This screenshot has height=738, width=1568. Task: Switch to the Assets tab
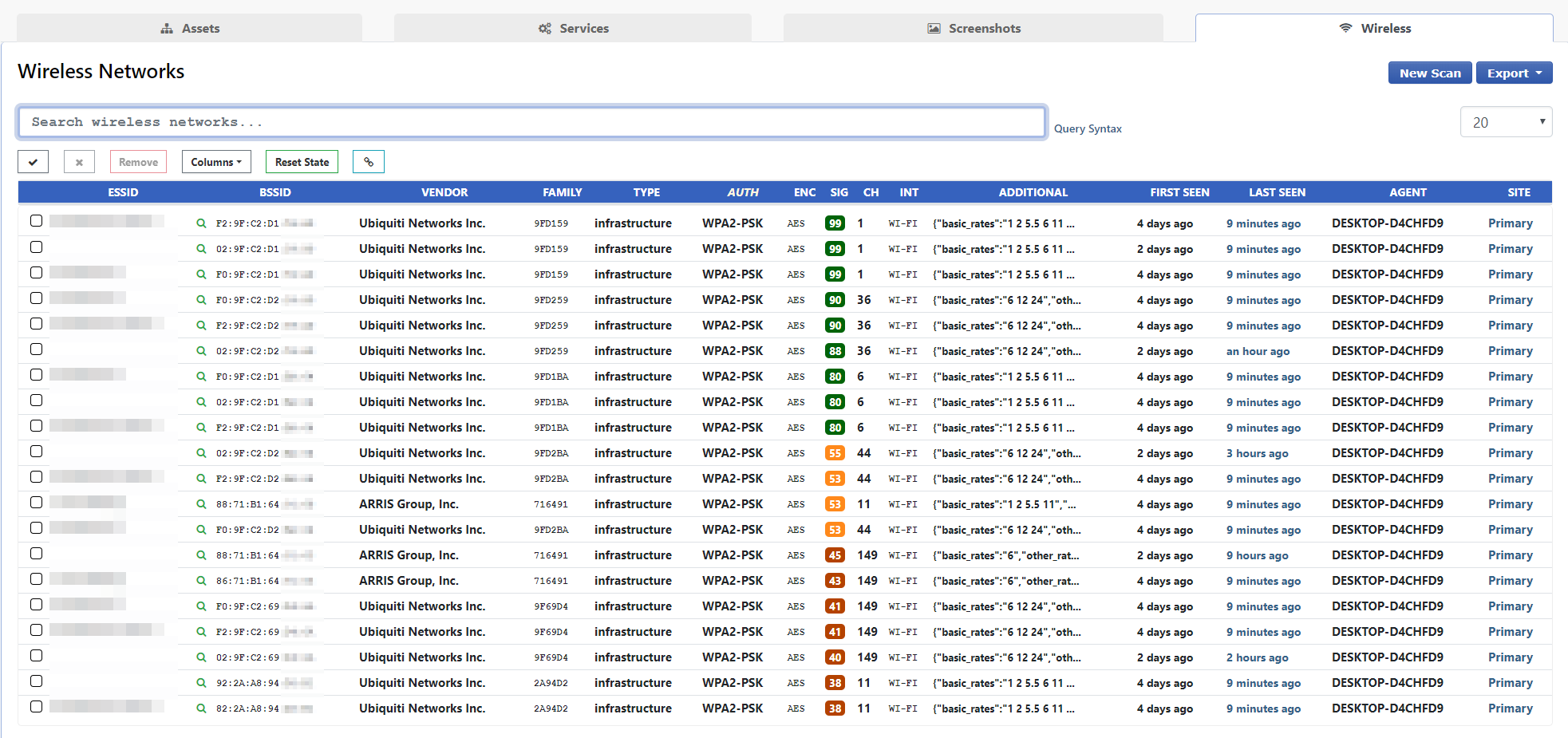[x=190, y=29]
